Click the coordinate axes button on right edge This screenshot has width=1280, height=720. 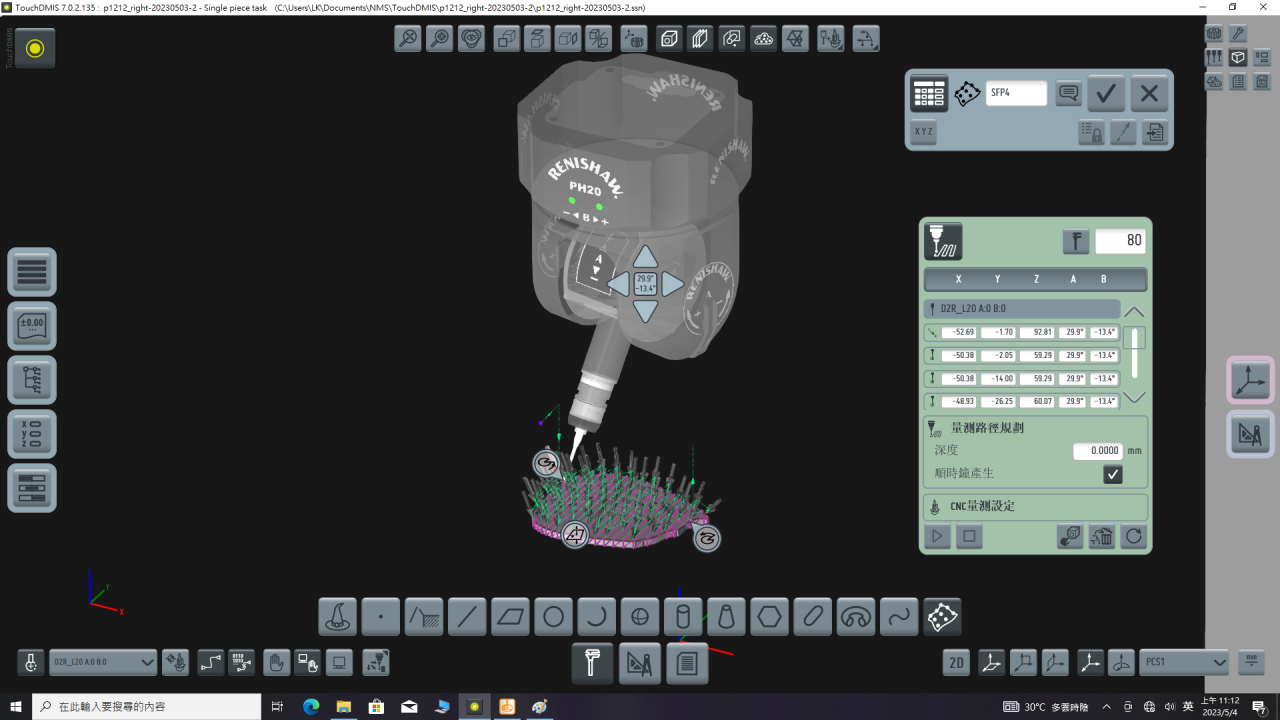click(x=1250, y=380)
